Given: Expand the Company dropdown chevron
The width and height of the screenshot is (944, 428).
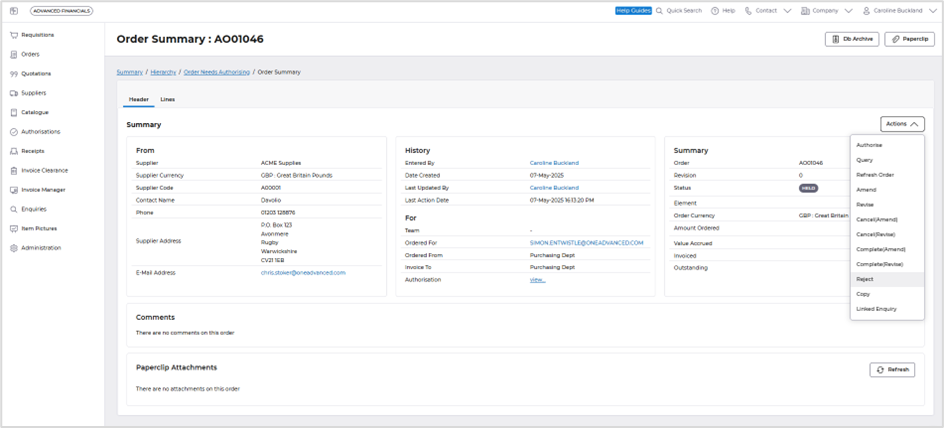Looking at the screenshot, I should pos(849,11).
